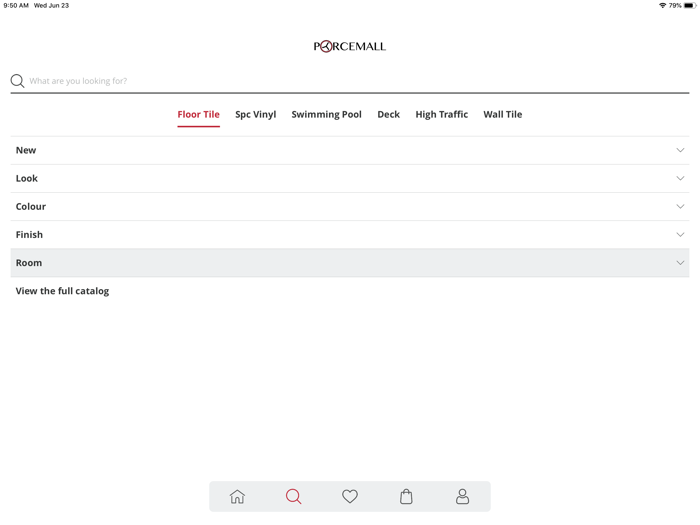This screenshot has width=700, height=525.
Task: Expand the Finish row chevron
Action: click(x=680, y=235)
